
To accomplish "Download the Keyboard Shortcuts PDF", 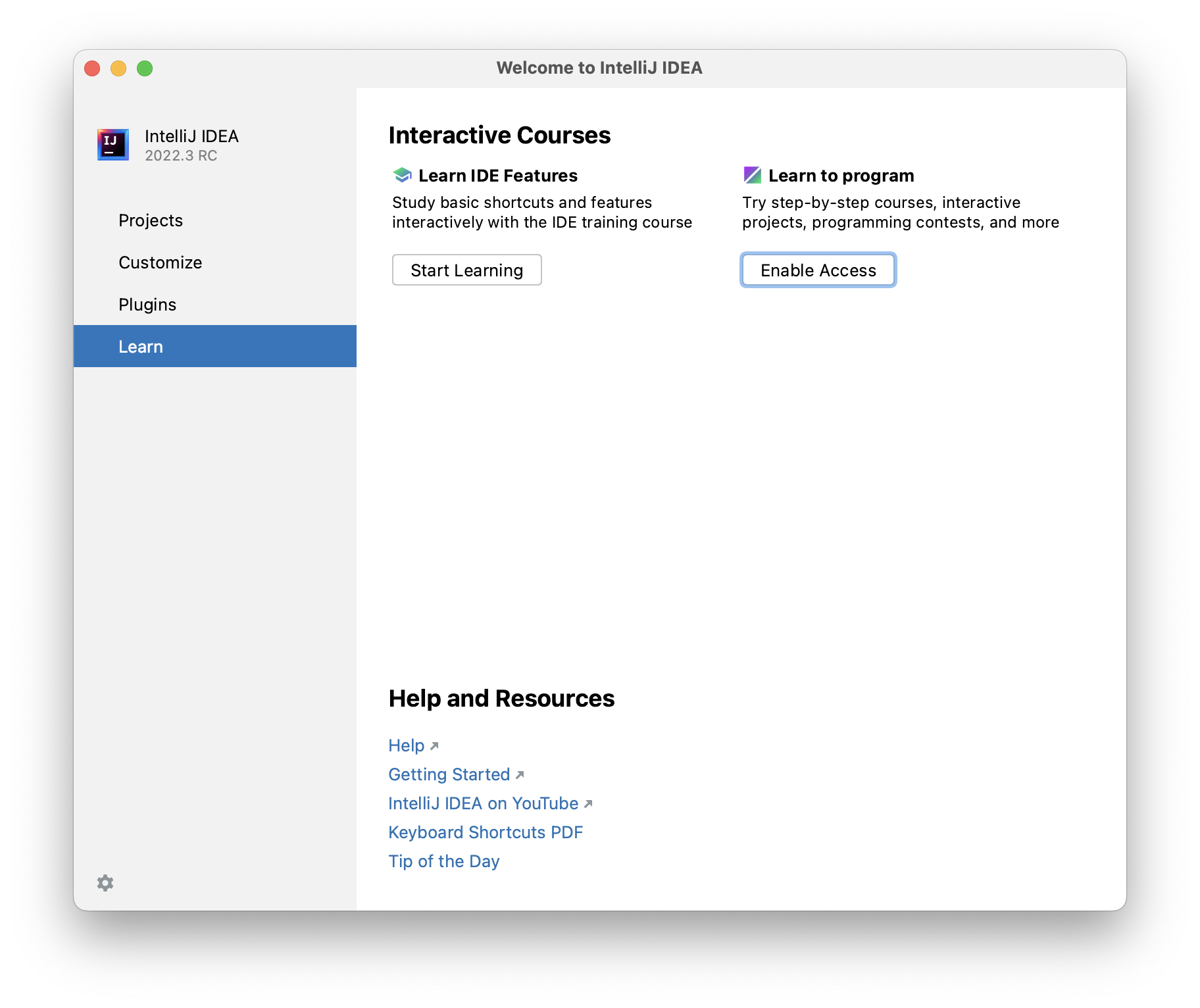I will 486,832.
